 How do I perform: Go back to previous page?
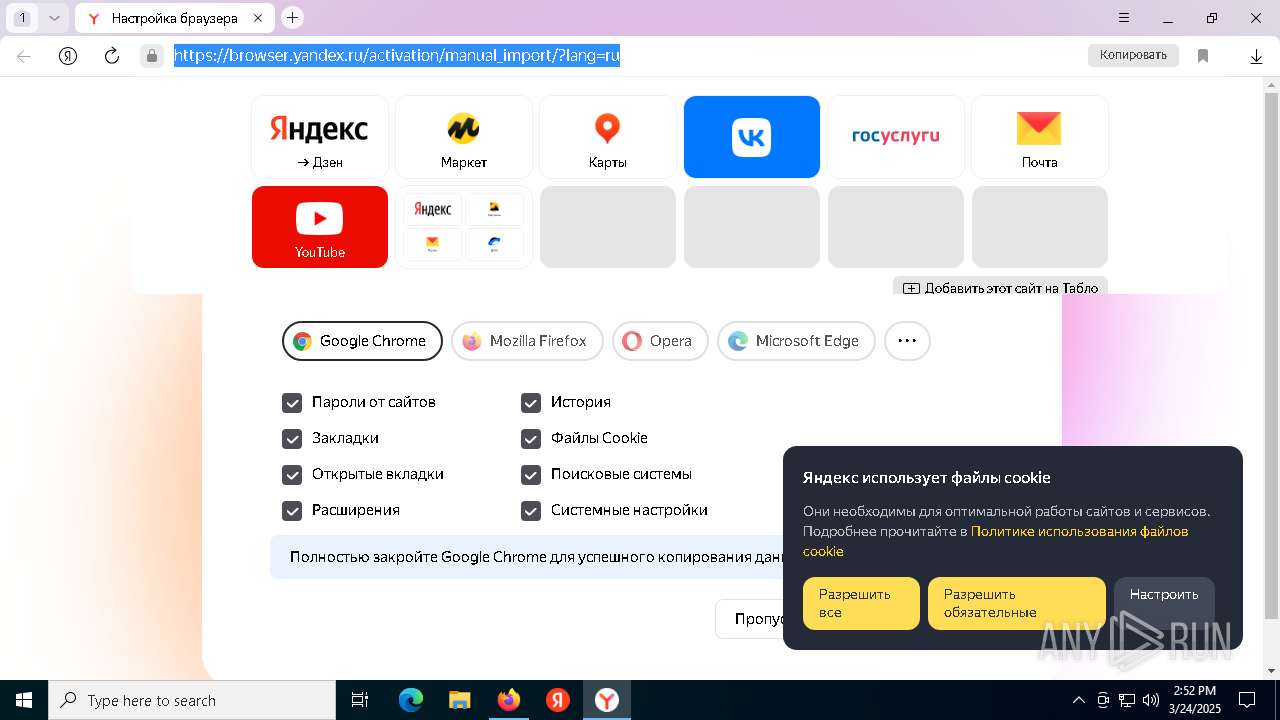point(24,56)
